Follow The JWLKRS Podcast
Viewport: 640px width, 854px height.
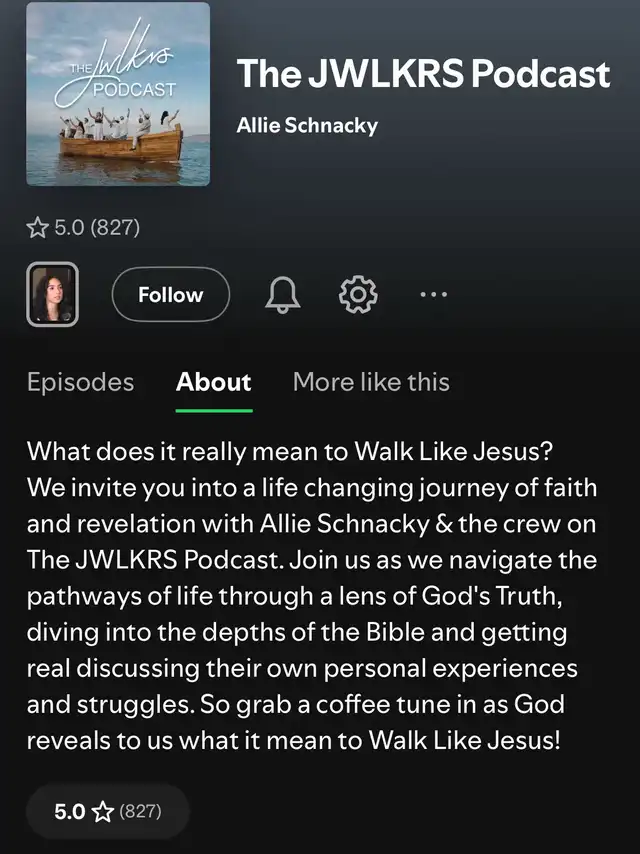pos(170,295)
